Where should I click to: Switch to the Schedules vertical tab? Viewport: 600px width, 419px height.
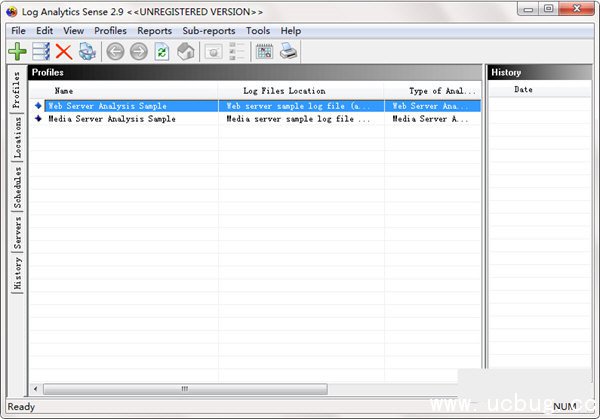[x=16, y=187]
